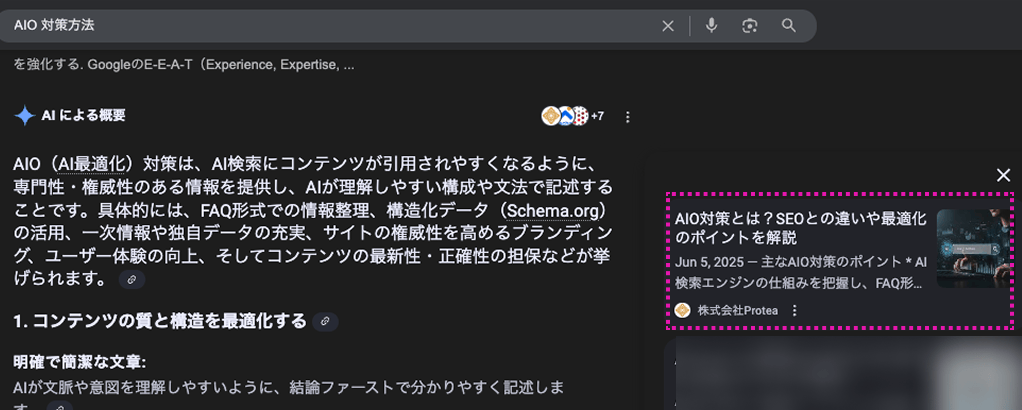Click the magnifying glass search button
Image resolution: width=1022 pixels, height=410 pixels.
[789, 26]
